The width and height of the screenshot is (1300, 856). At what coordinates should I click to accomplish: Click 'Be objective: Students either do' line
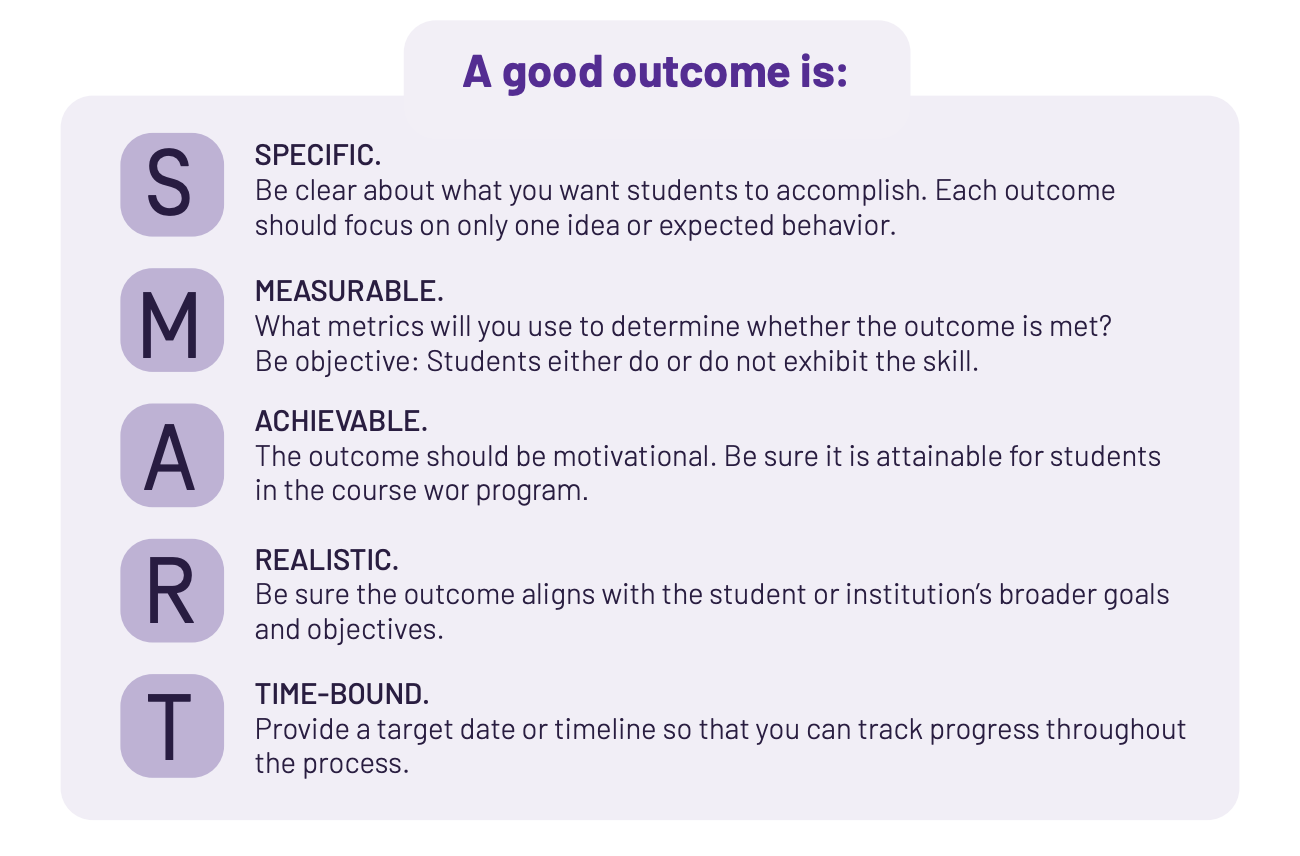tap(617, 361)
